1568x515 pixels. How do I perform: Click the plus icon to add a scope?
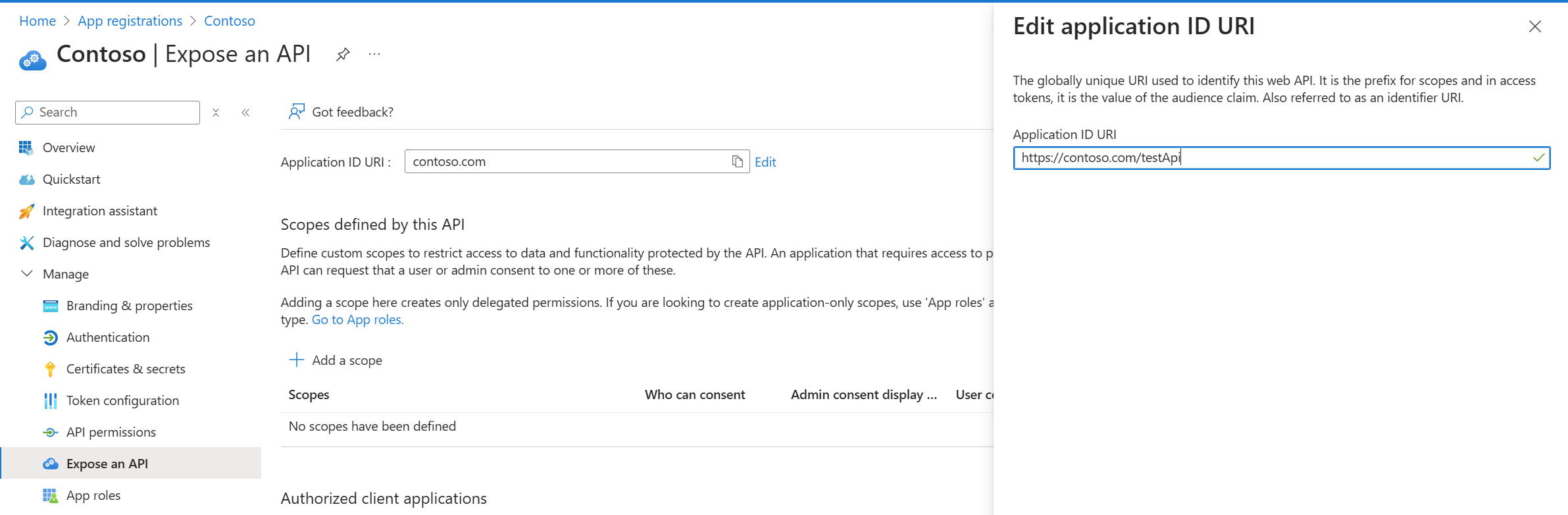(x=297, y=360)
